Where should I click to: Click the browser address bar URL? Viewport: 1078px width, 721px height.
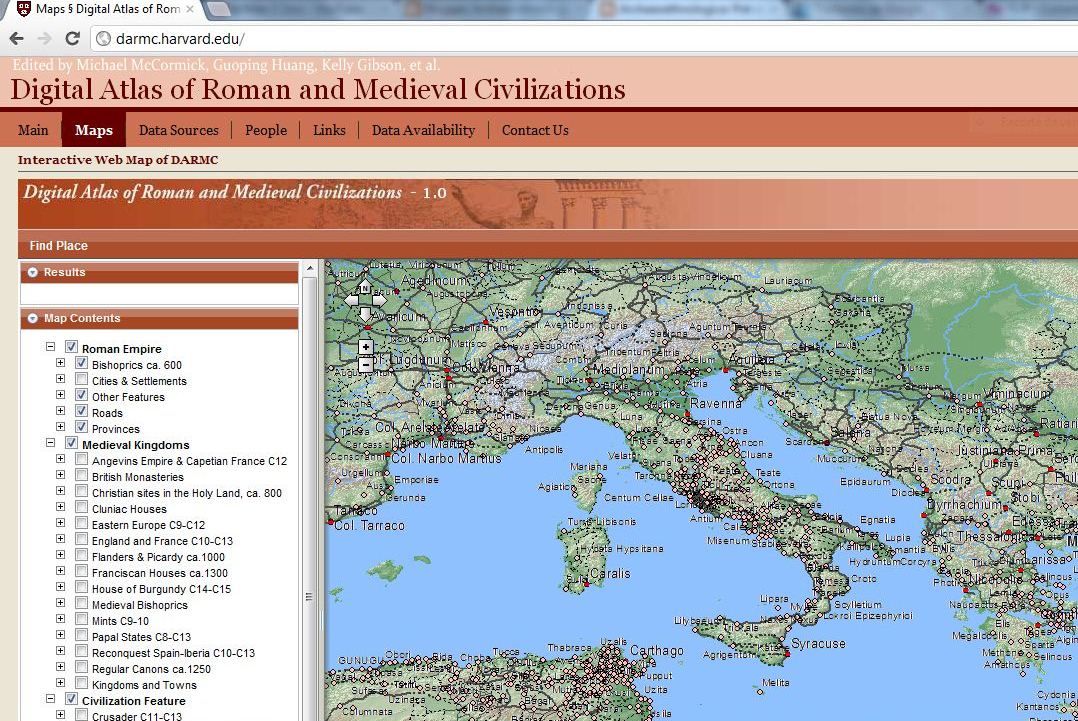(x=180, y=38)
